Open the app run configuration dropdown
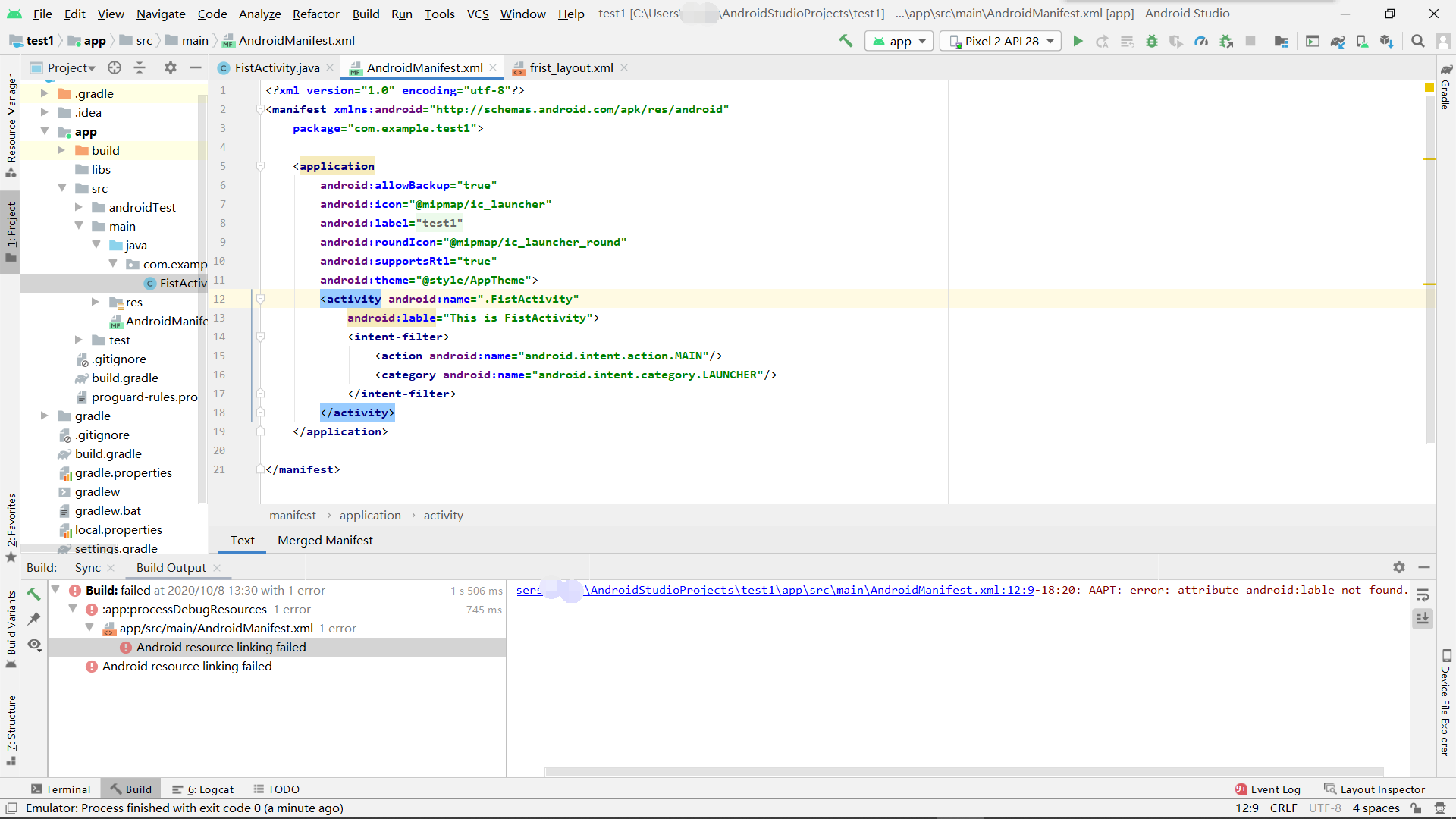Screen dimensions: 1456x819 pyautogui.click(x=899, y=41)
